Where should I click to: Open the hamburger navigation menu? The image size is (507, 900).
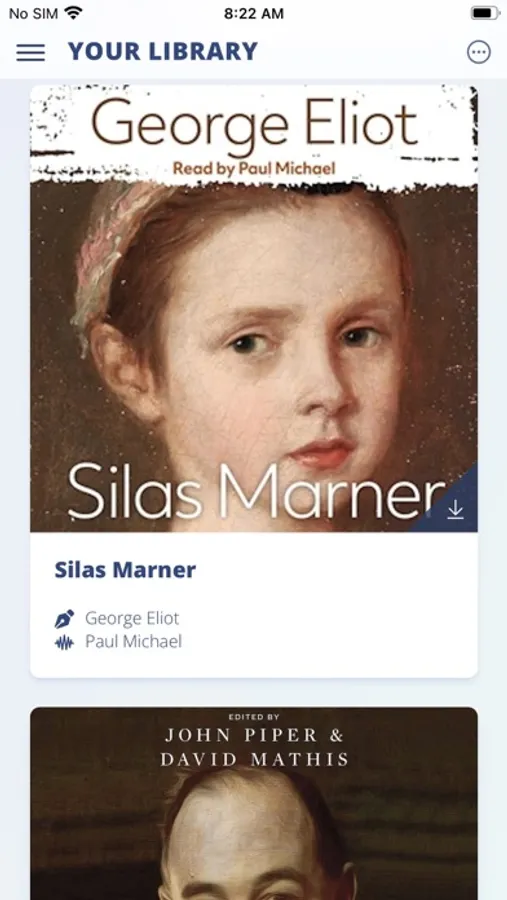pyautogui.click(x=30, y=52)
